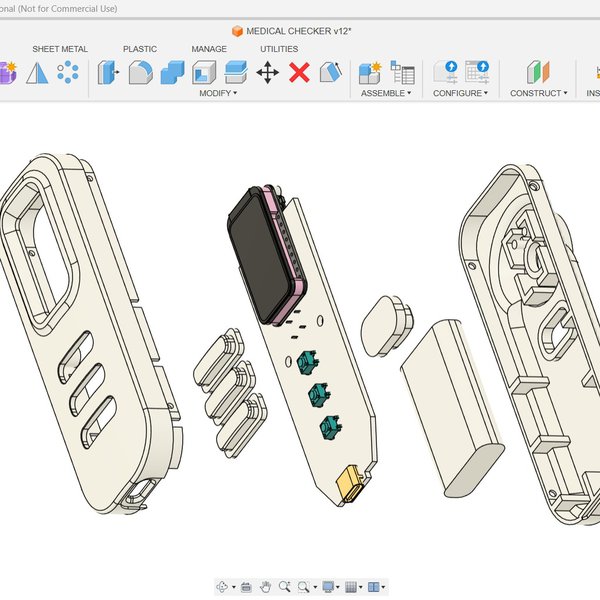Viewport: 600px width, 600px height.
Task: Activate the Pan hand tool
Action: pos(265,587)
